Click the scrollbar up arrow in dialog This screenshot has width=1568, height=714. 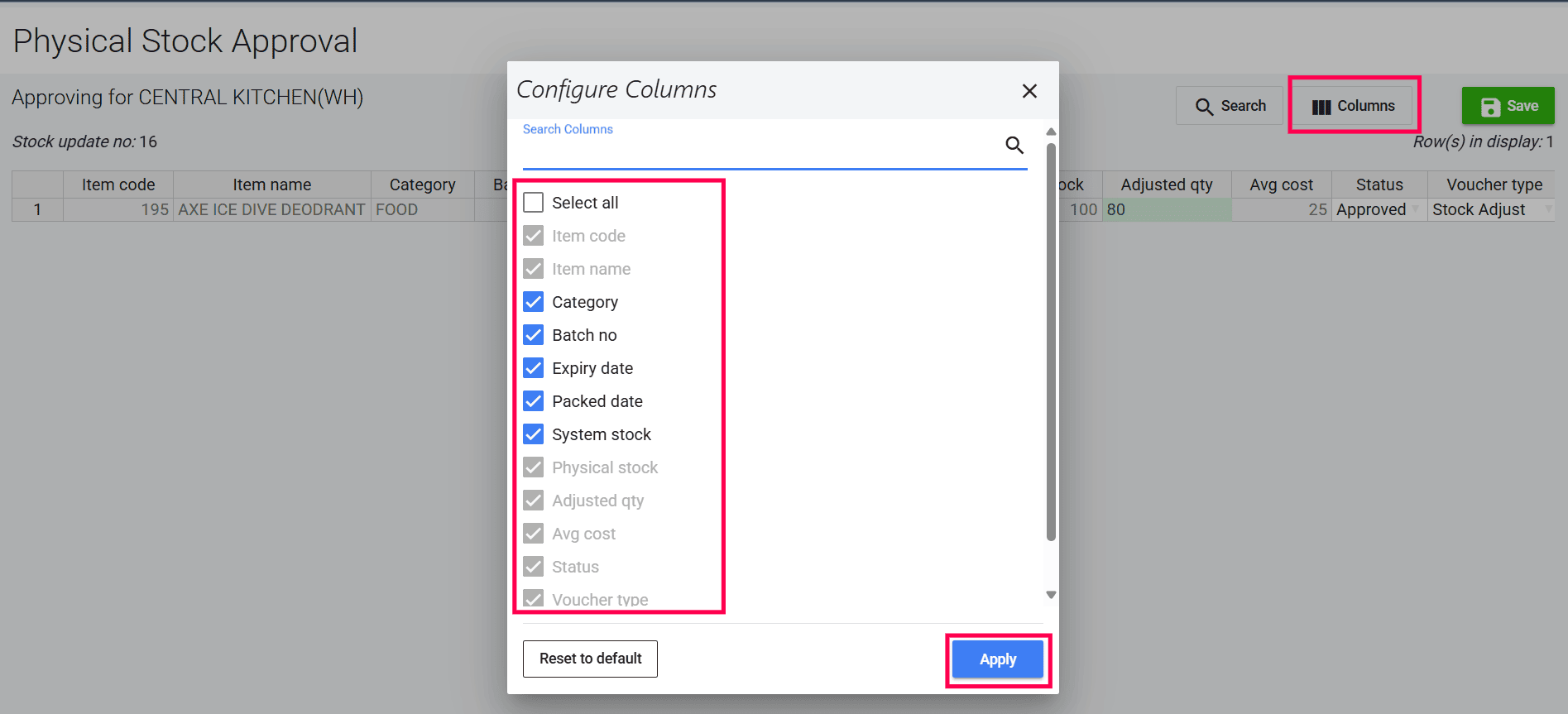(x=1051, y=132)
